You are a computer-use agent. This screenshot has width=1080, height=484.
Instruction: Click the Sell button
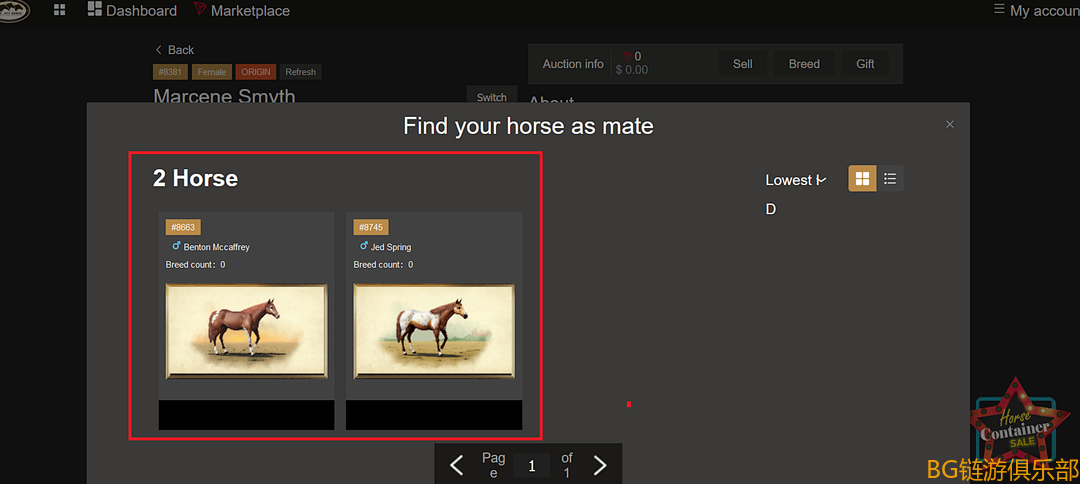click(x=742, y=64)
